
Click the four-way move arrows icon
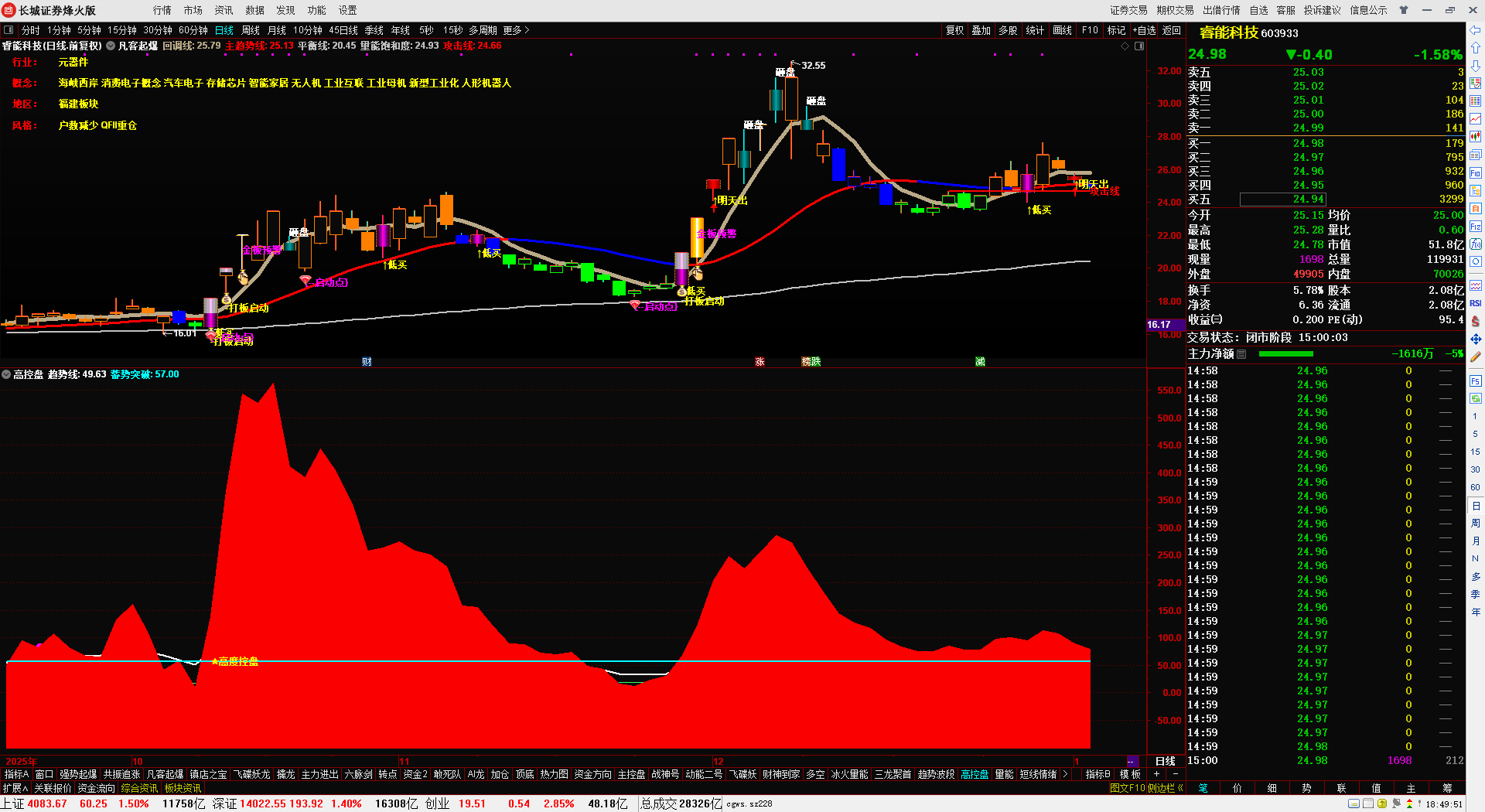[1475, 339]
